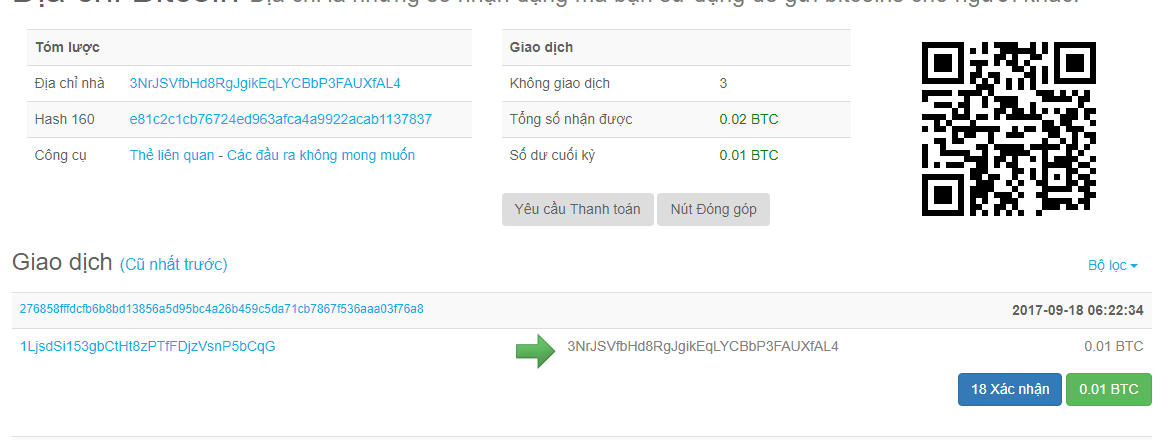Open the Bộ lọc filter dropdown
The height and width of the screenshot is (440, 1170).
tap(1113, 265)
